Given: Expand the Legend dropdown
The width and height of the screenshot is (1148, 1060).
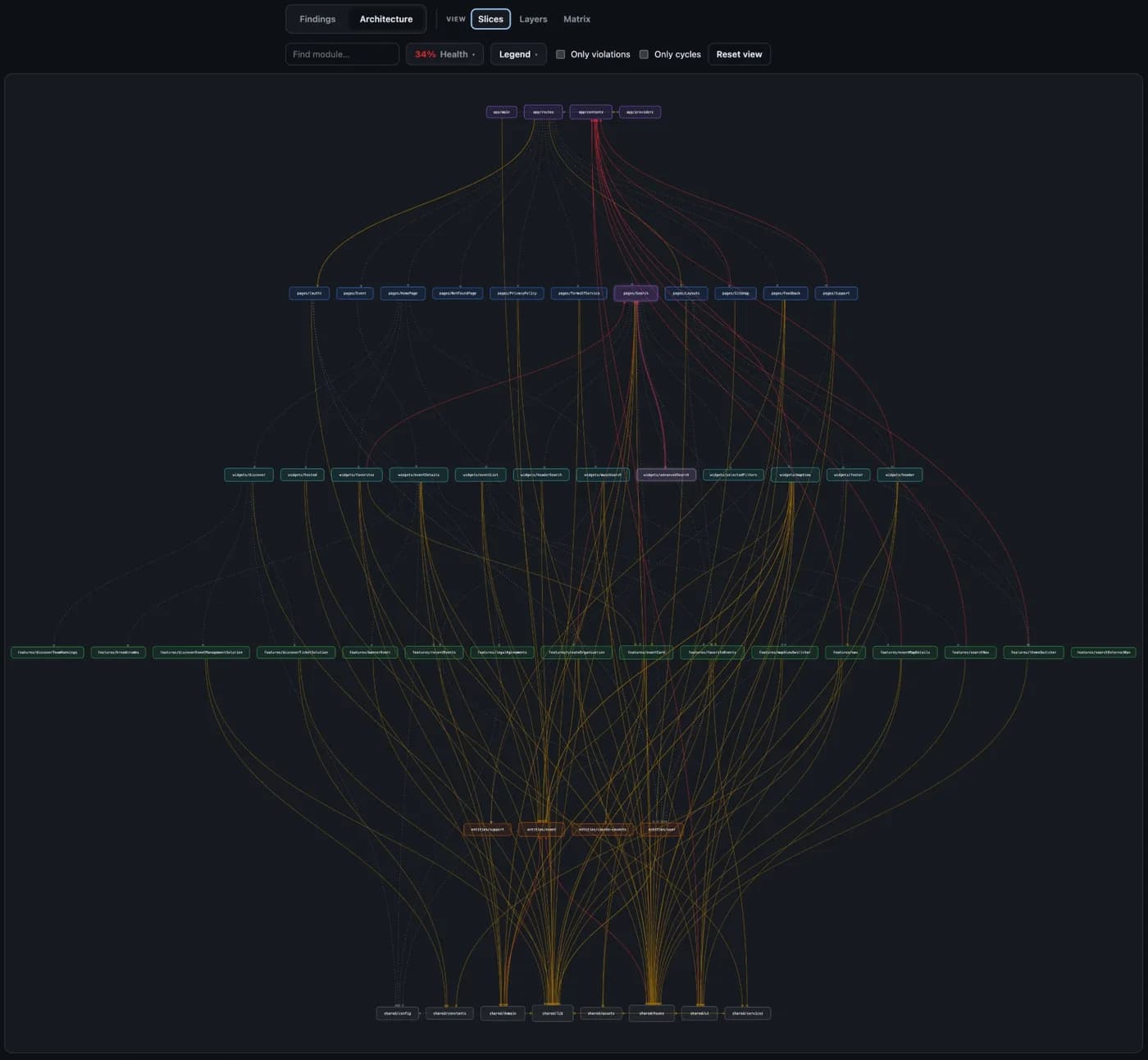Looking at the screenshot, I should [518, 54].
